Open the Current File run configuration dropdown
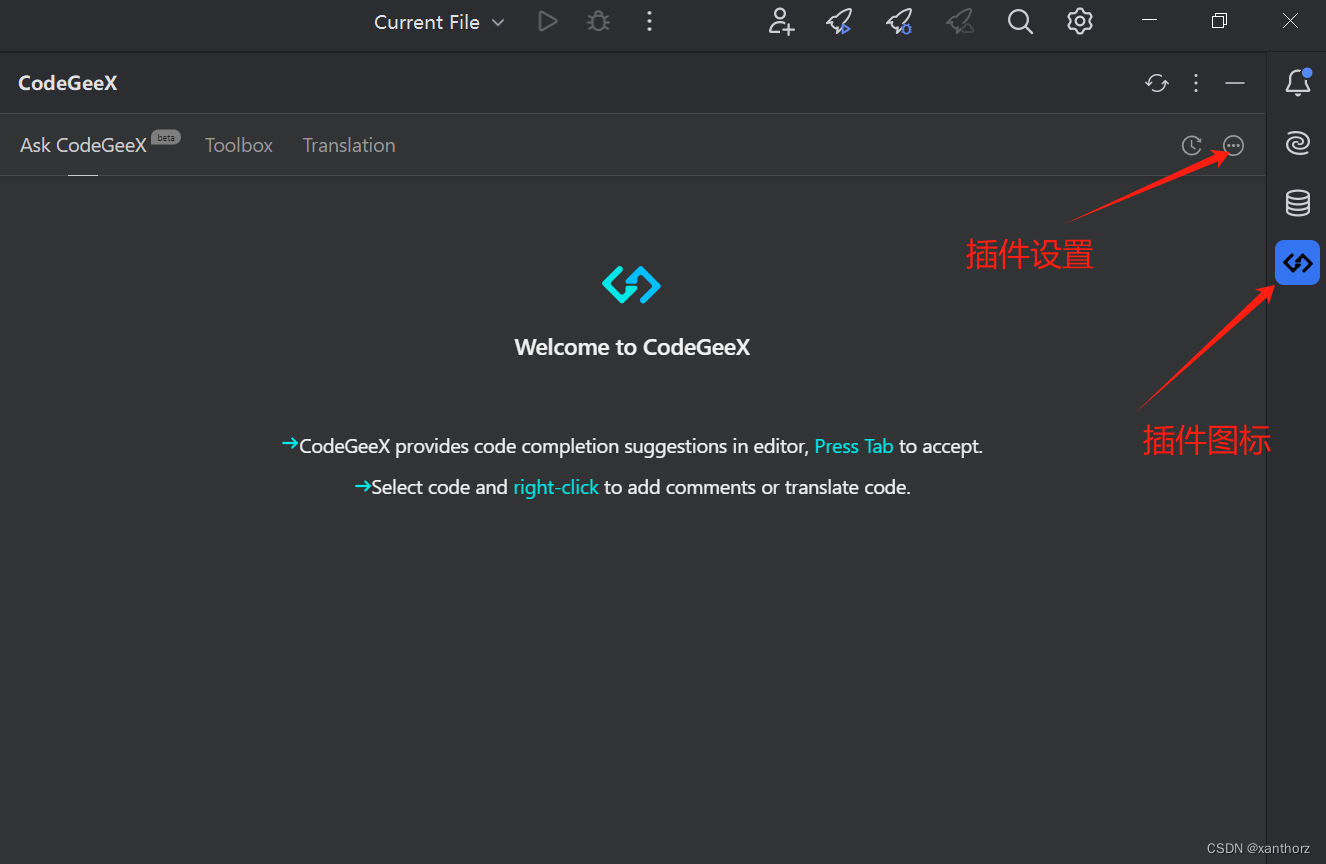The width and height of the screenshot is (1326, 864). click(x=439, y=22)
